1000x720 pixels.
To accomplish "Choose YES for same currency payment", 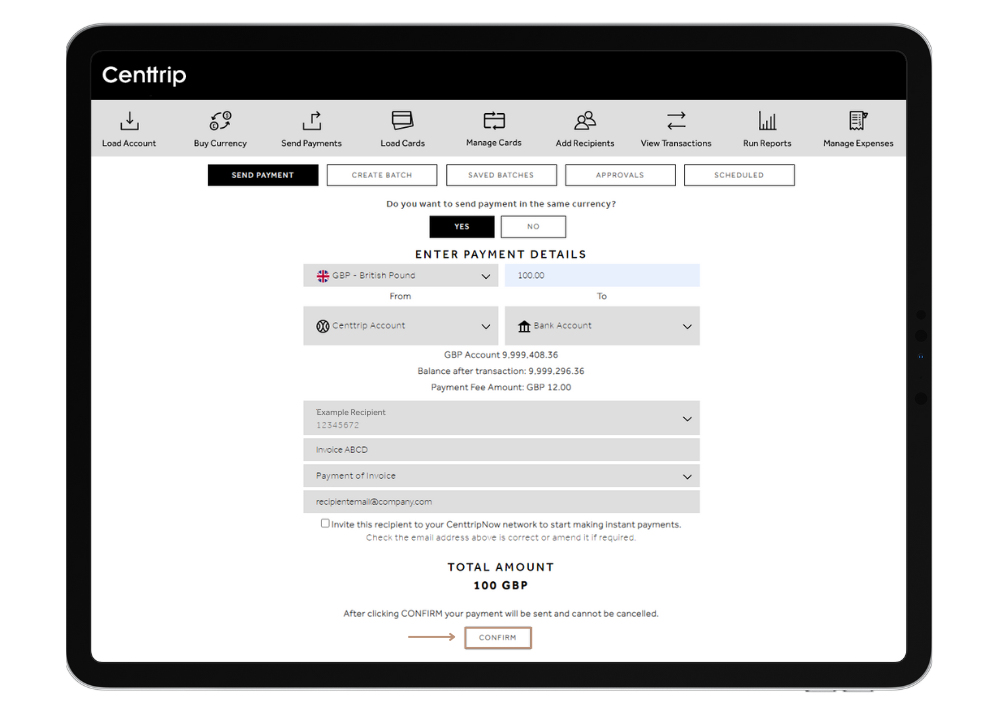I will (x=461, y=227).
